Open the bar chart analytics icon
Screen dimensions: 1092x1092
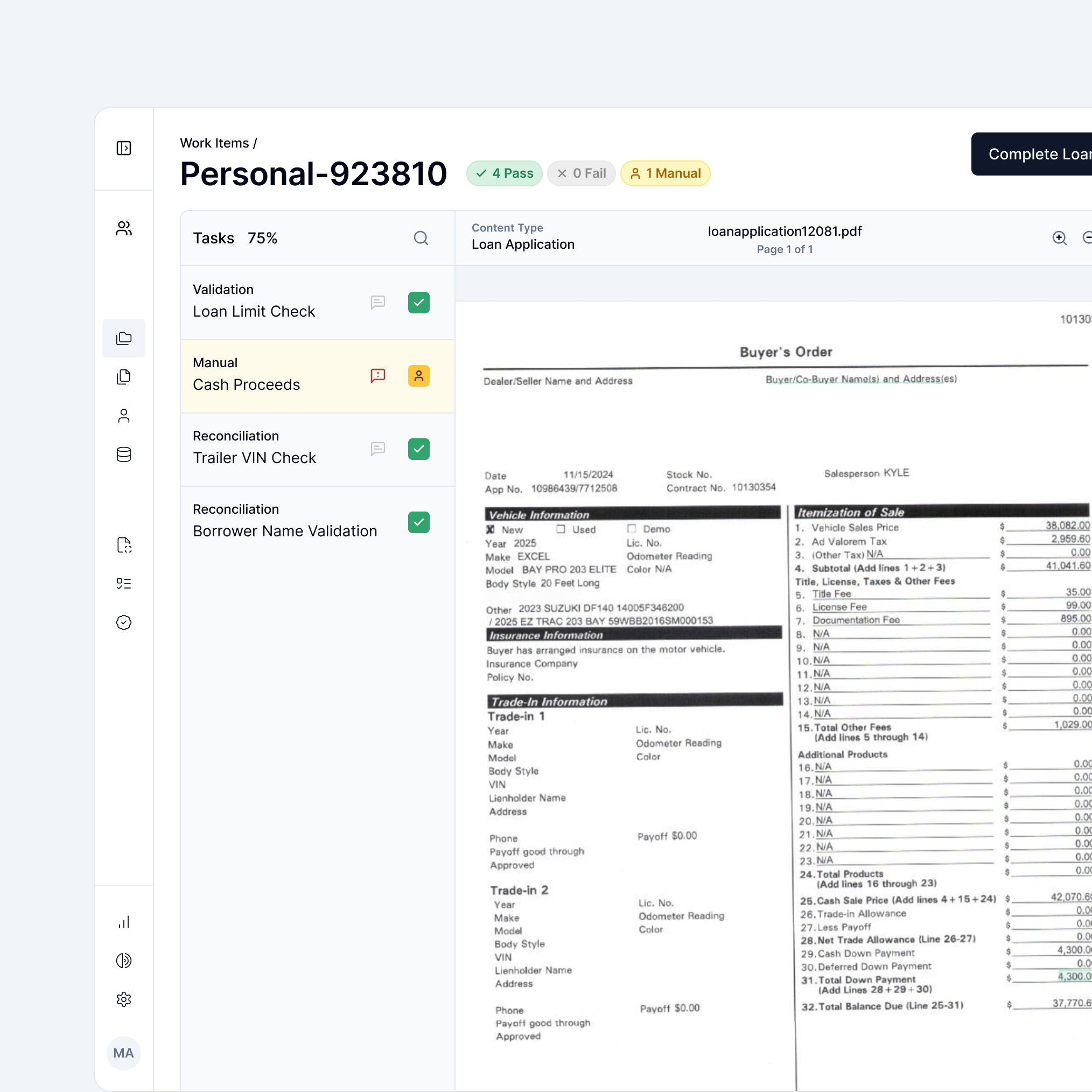[x=124, y=922]
